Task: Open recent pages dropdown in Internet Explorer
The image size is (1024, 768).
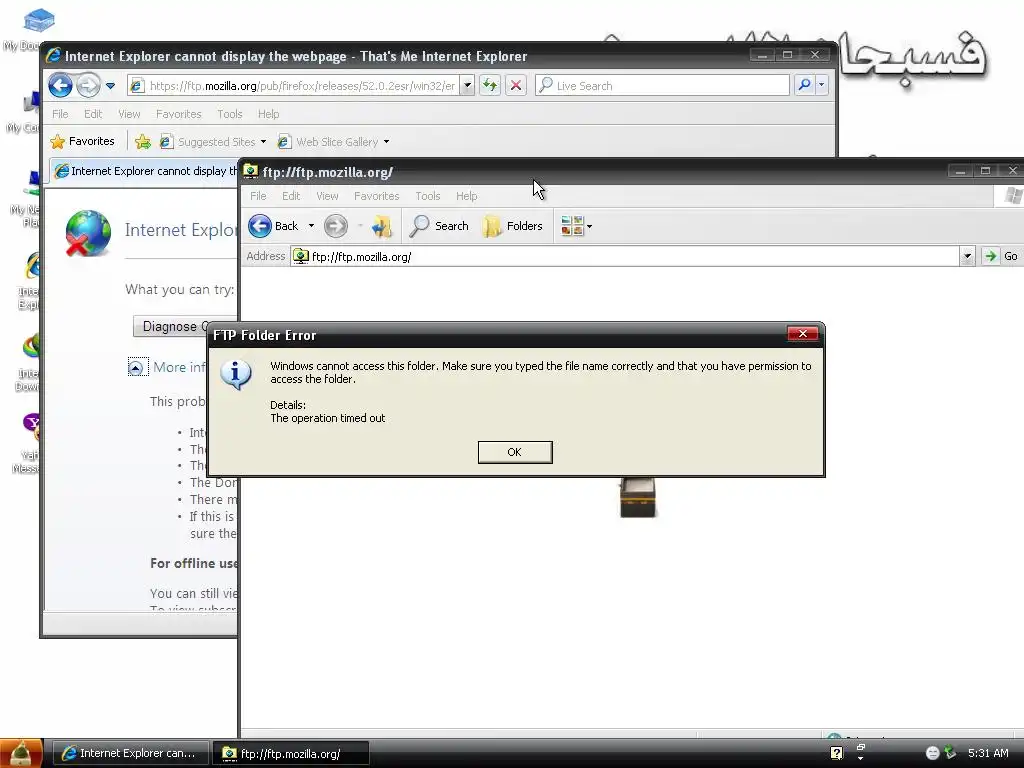Action: (x=110, y=86)
